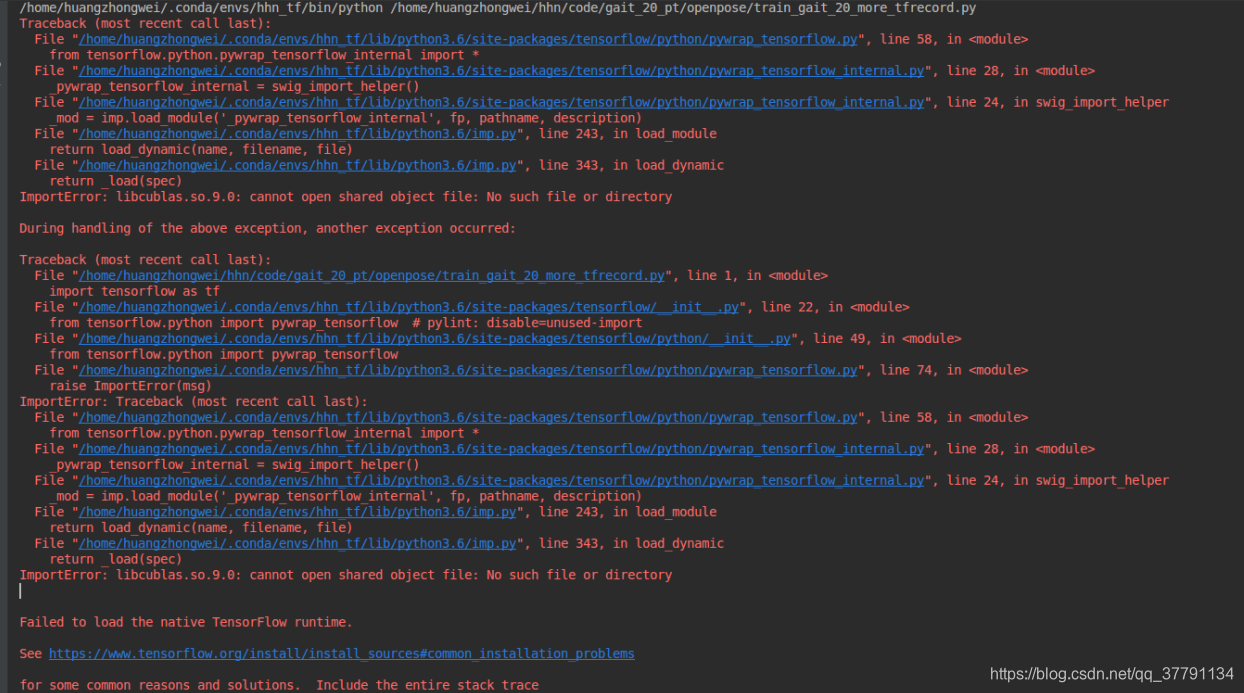
Task: Click 'During handling of the above exception' message
Action: tap(268, 229)
